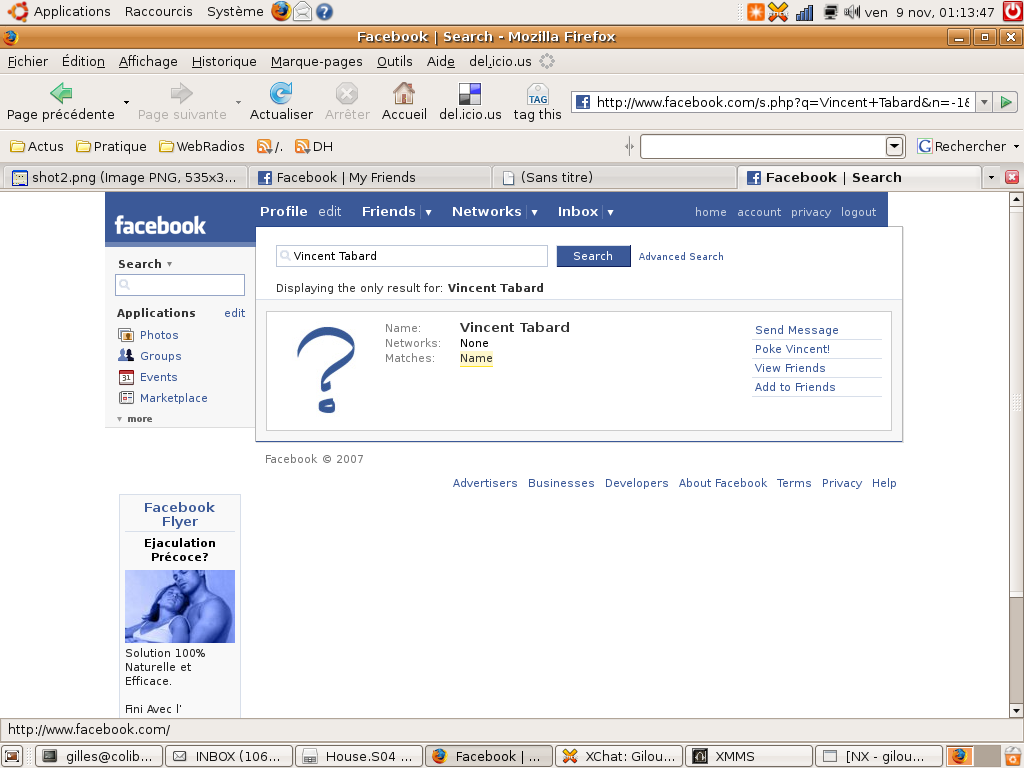The height and width of the screenshot is (768, 1024).
Task: Go back with Page précédente arrow
Action: (61, 94)
